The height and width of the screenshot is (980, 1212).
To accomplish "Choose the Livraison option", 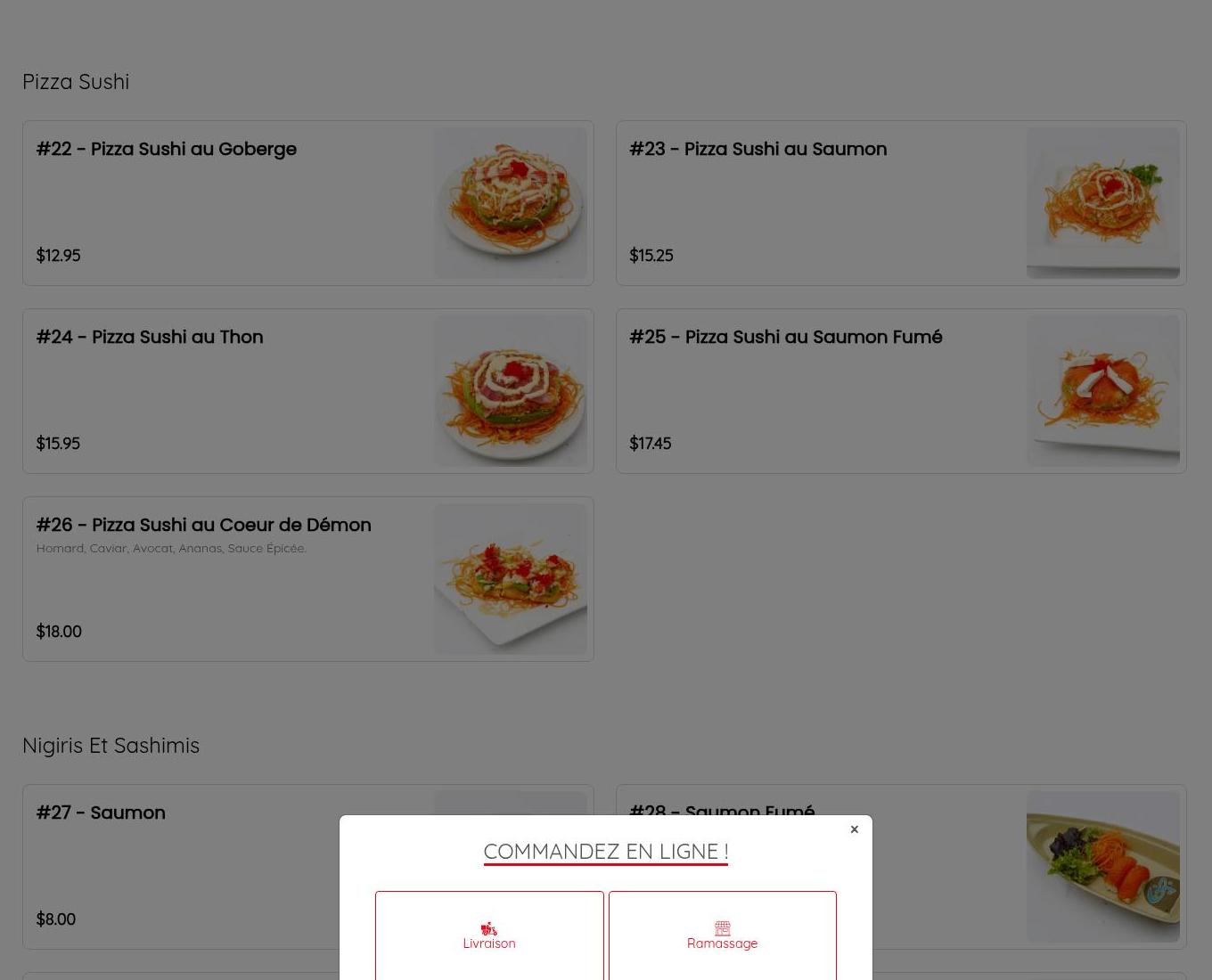I will (x=489, y=935).
